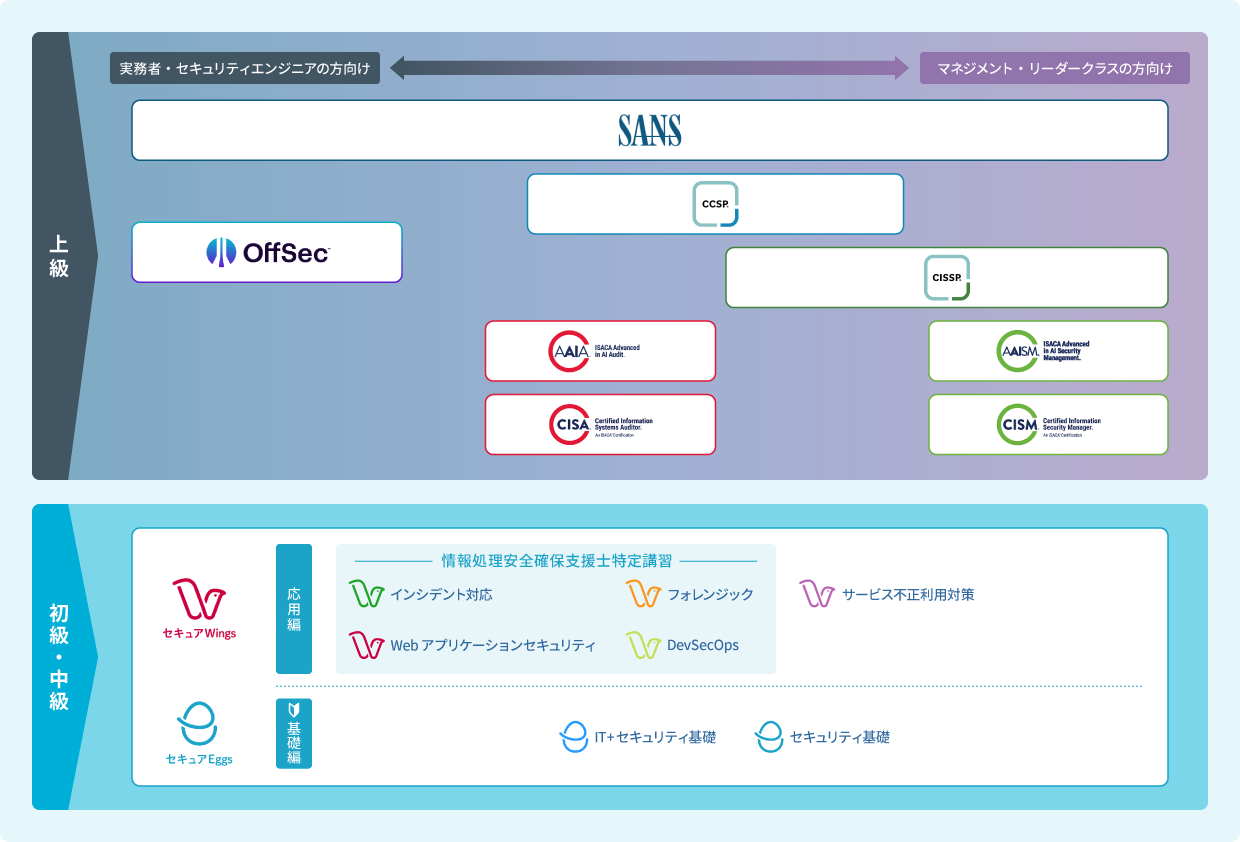Screen dimensions: 1240x842
Task: Click the egg icon for IT+セキュリティ基礎
Action: pos(574,737)
